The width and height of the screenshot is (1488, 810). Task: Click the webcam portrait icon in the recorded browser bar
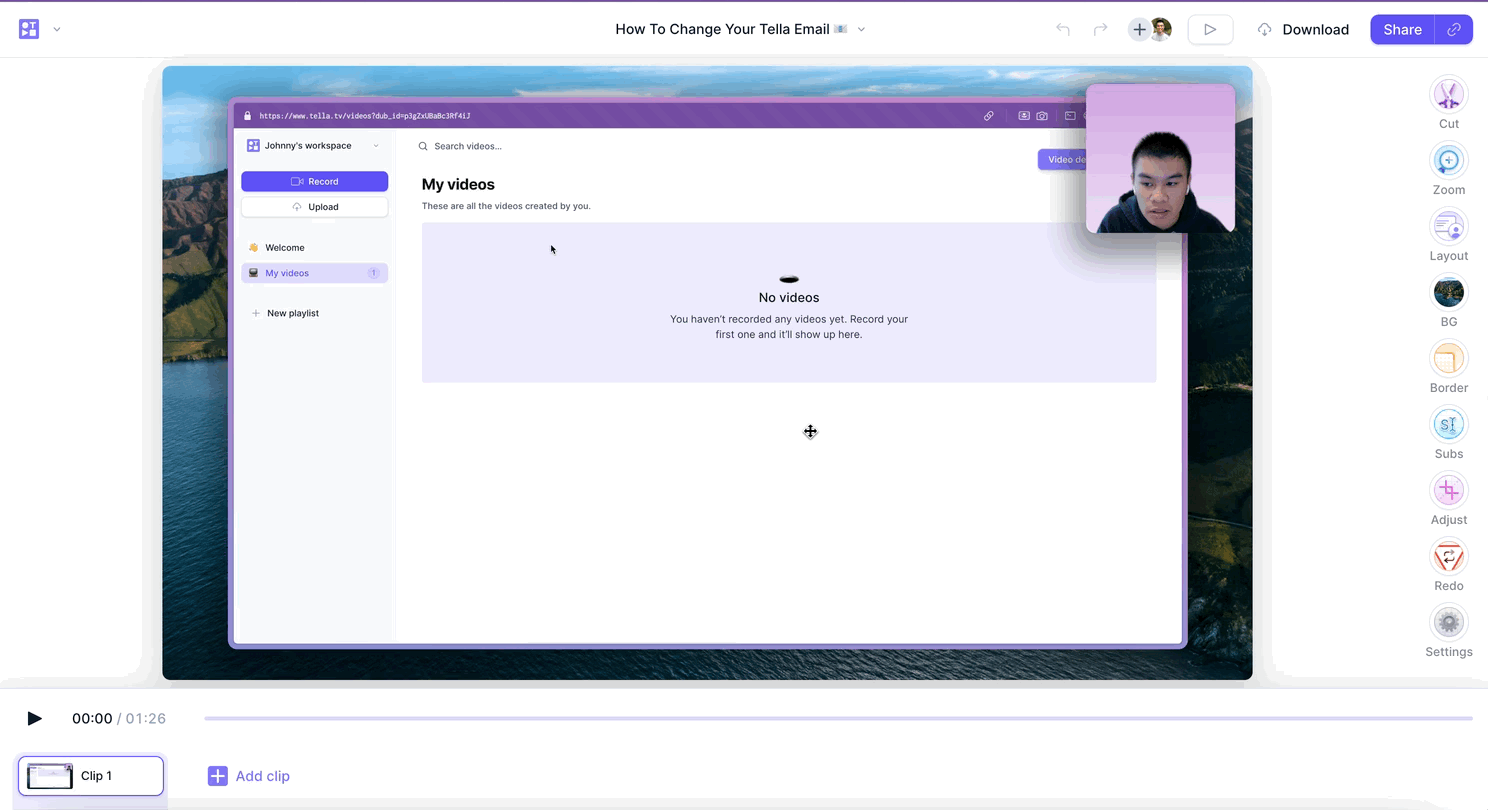(x=1024, y=116)
